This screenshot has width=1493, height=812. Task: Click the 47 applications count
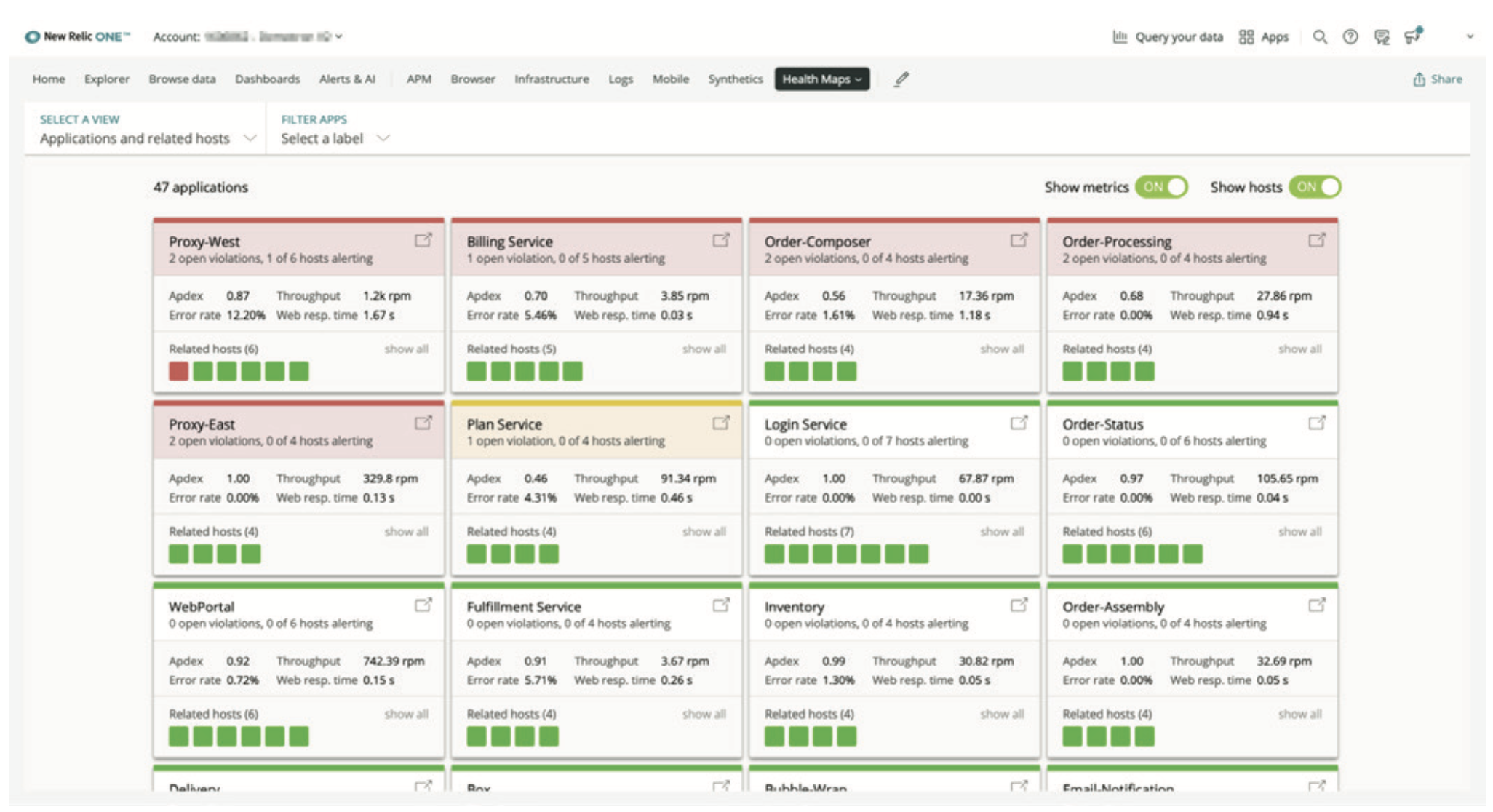pyautogui.click(x=200, y=187)
